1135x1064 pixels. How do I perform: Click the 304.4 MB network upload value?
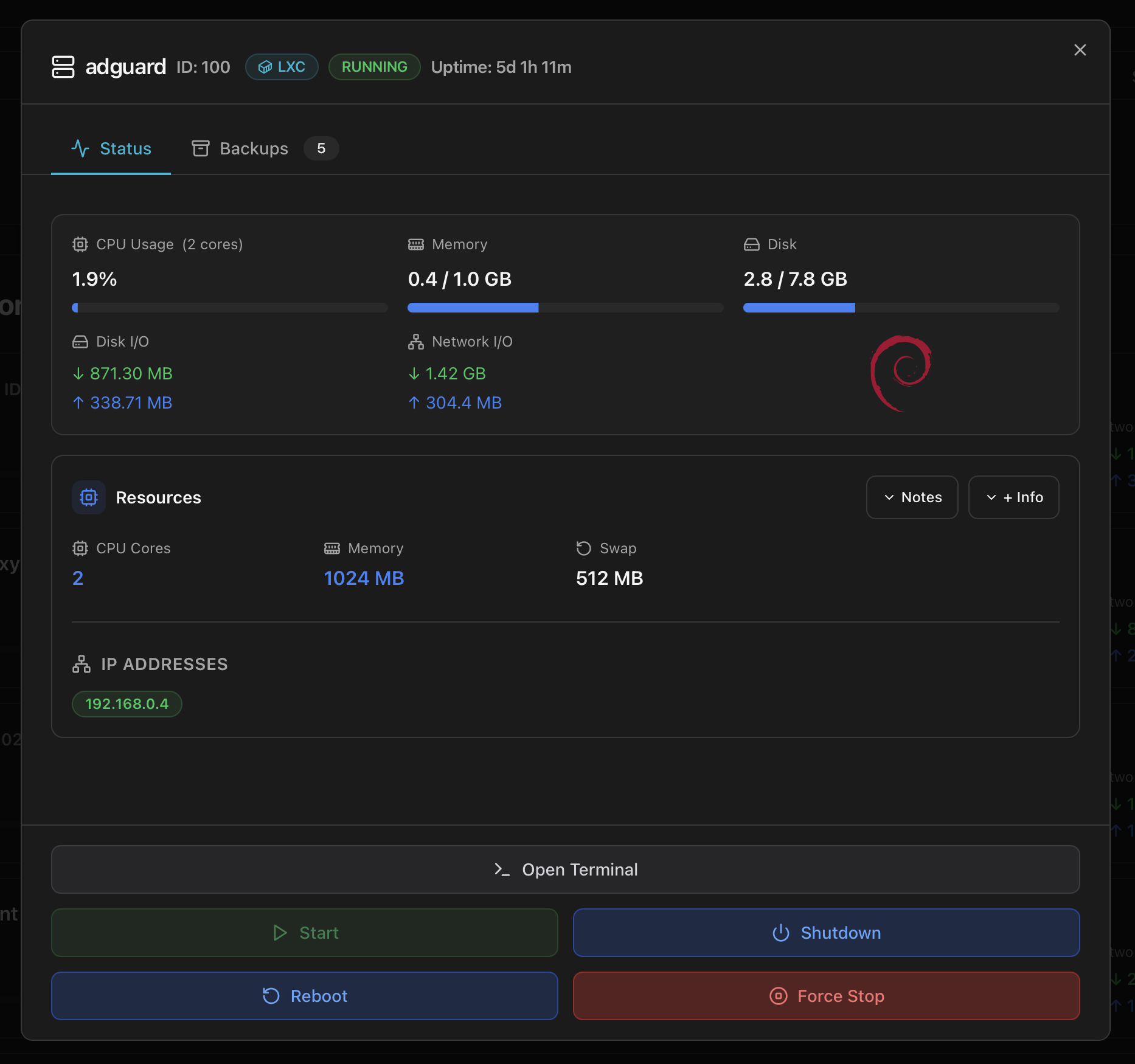[x=464, y=402]
